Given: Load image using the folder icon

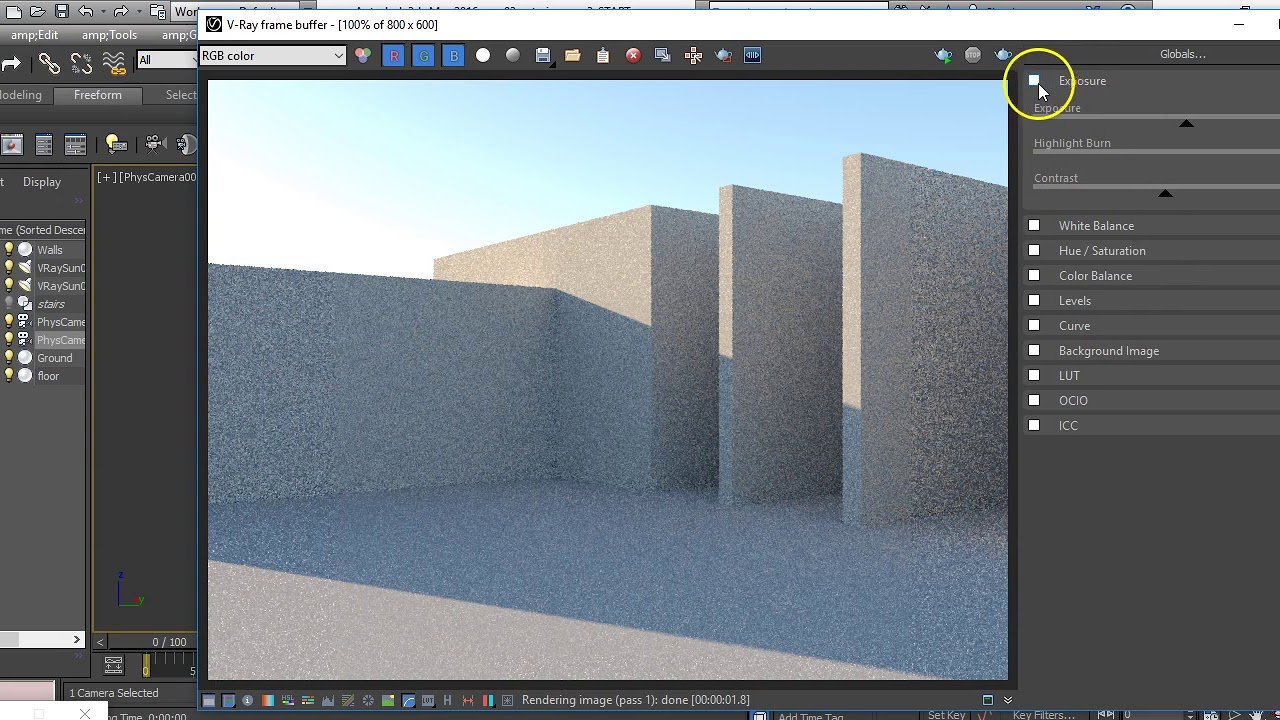Looking at the screenshot, I should [x=573, y=56].
